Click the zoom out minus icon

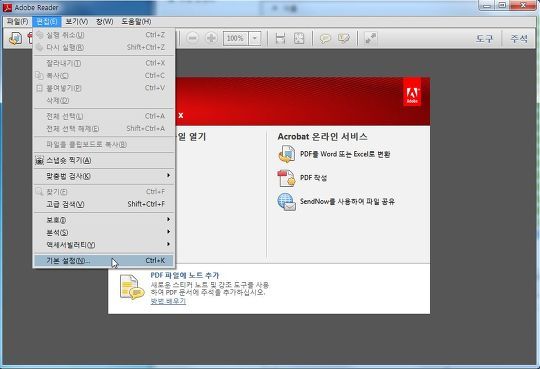click(193, 38)
